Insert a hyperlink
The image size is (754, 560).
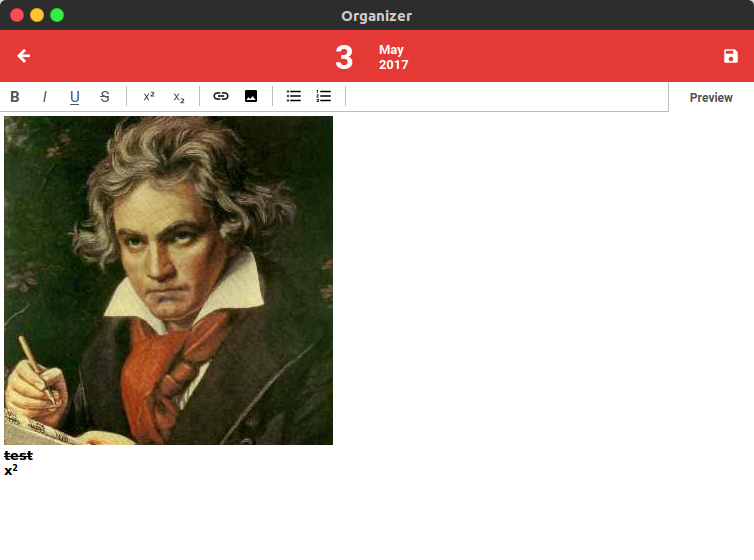point(221,96)
